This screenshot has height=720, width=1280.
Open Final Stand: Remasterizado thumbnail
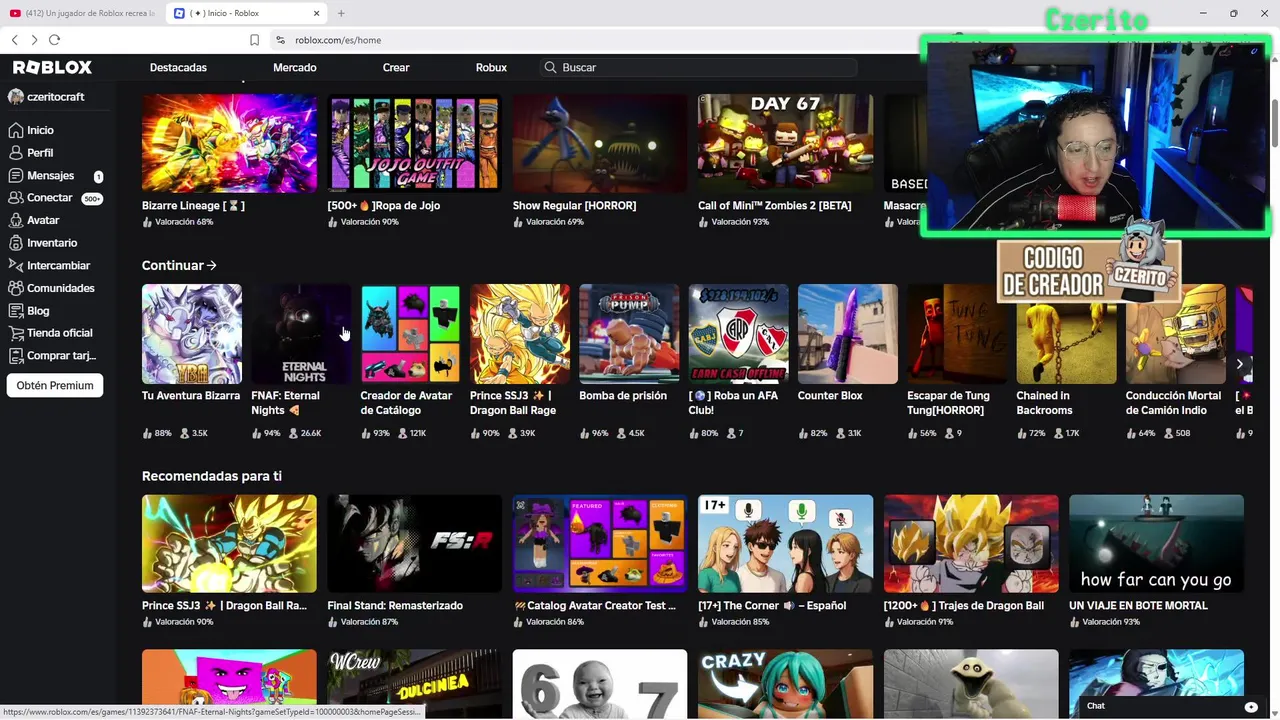pyautogui.click(x=414, y=544)
